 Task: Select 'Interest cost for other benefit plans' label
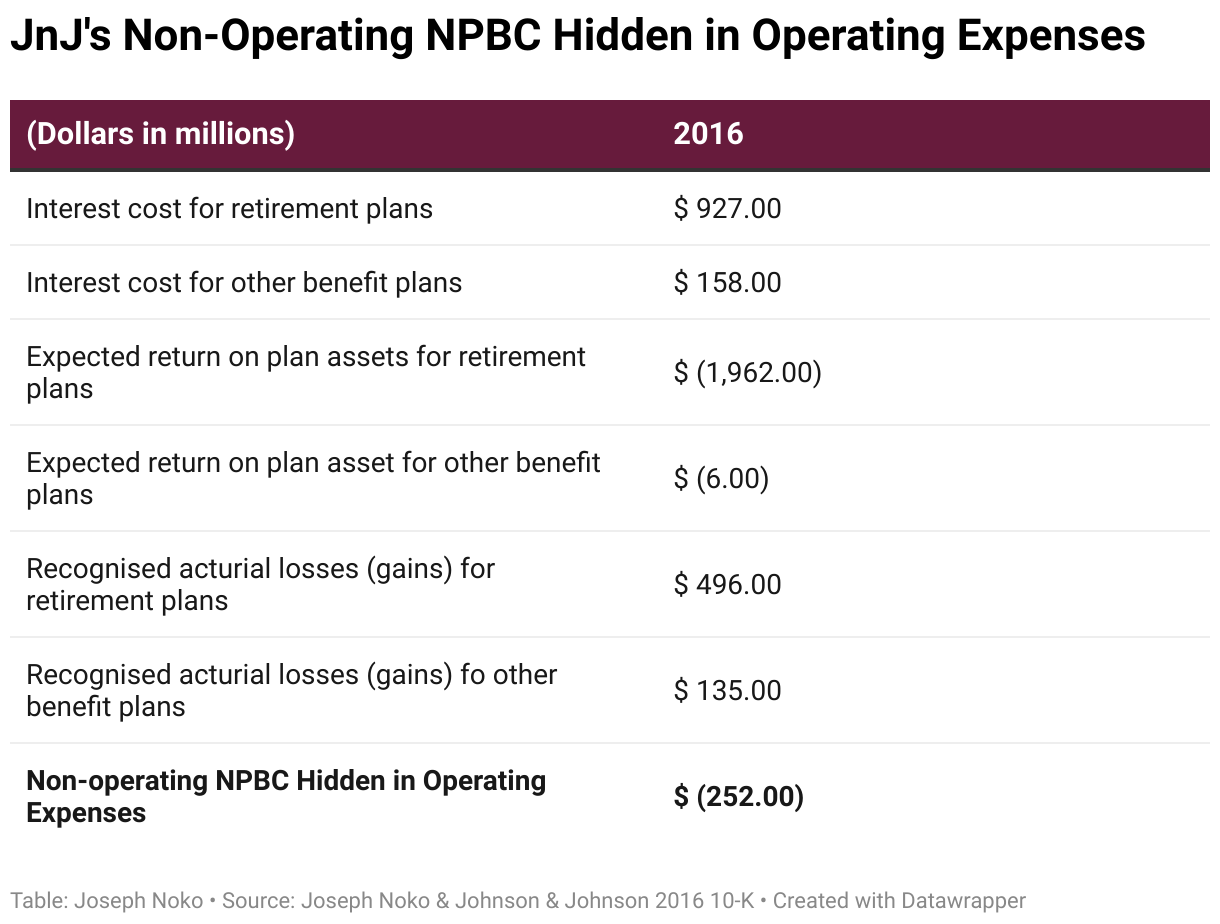[244, 282]
